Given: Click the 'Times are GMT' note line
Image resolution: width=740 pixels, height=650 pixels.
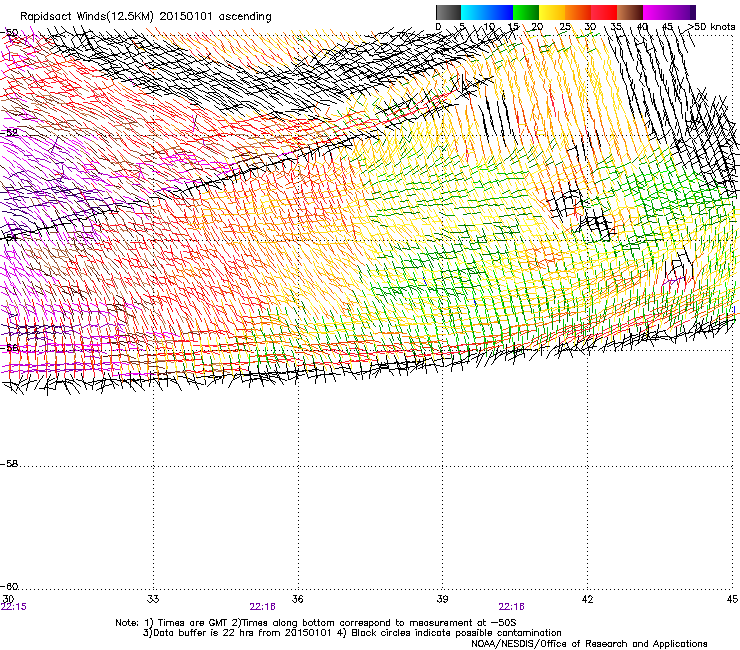Looking at the screenshot, I should point(316,623).
